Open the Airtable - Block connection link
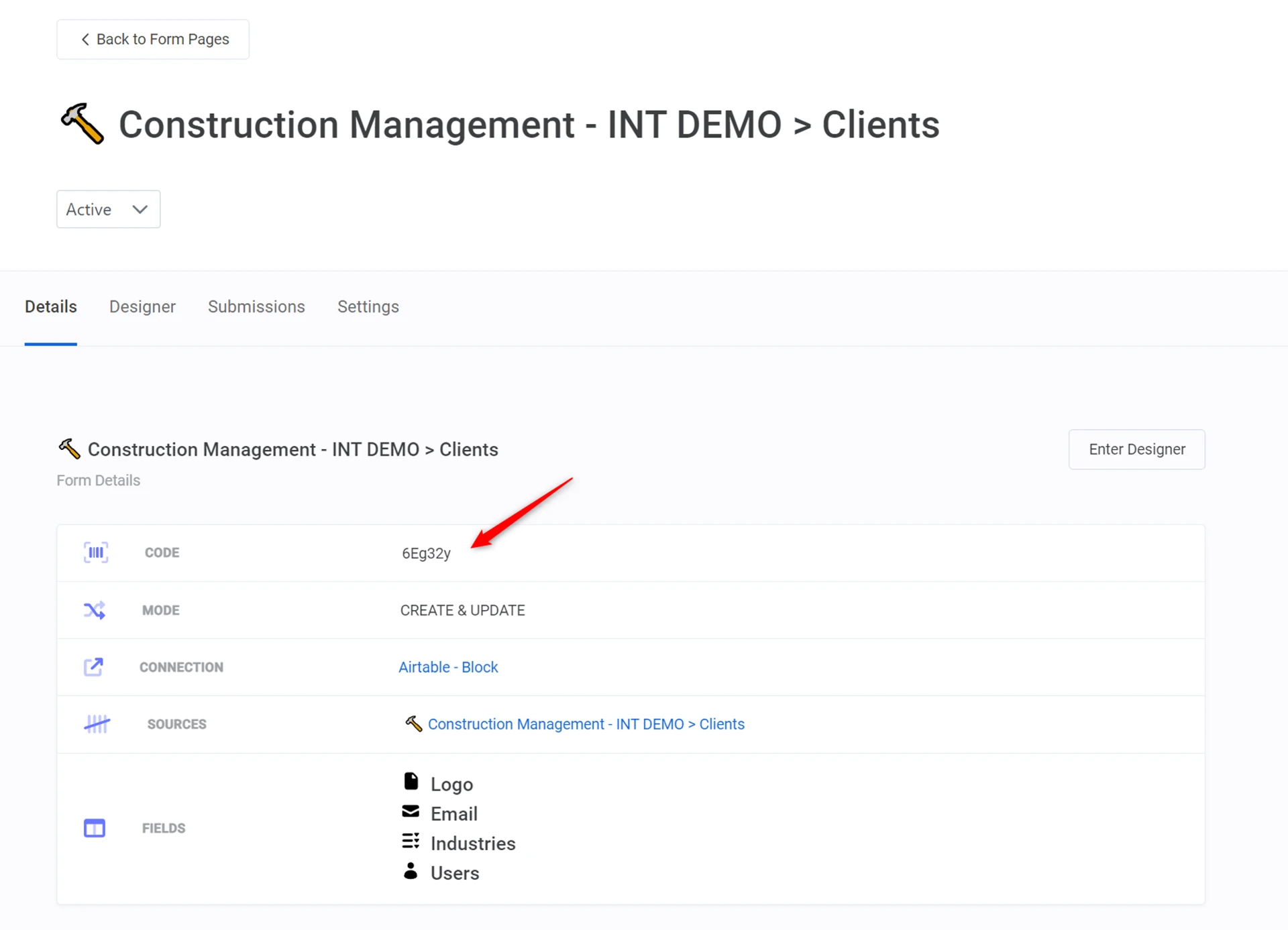The width and height of the screenshot is (1288, 930). [448, 667]
